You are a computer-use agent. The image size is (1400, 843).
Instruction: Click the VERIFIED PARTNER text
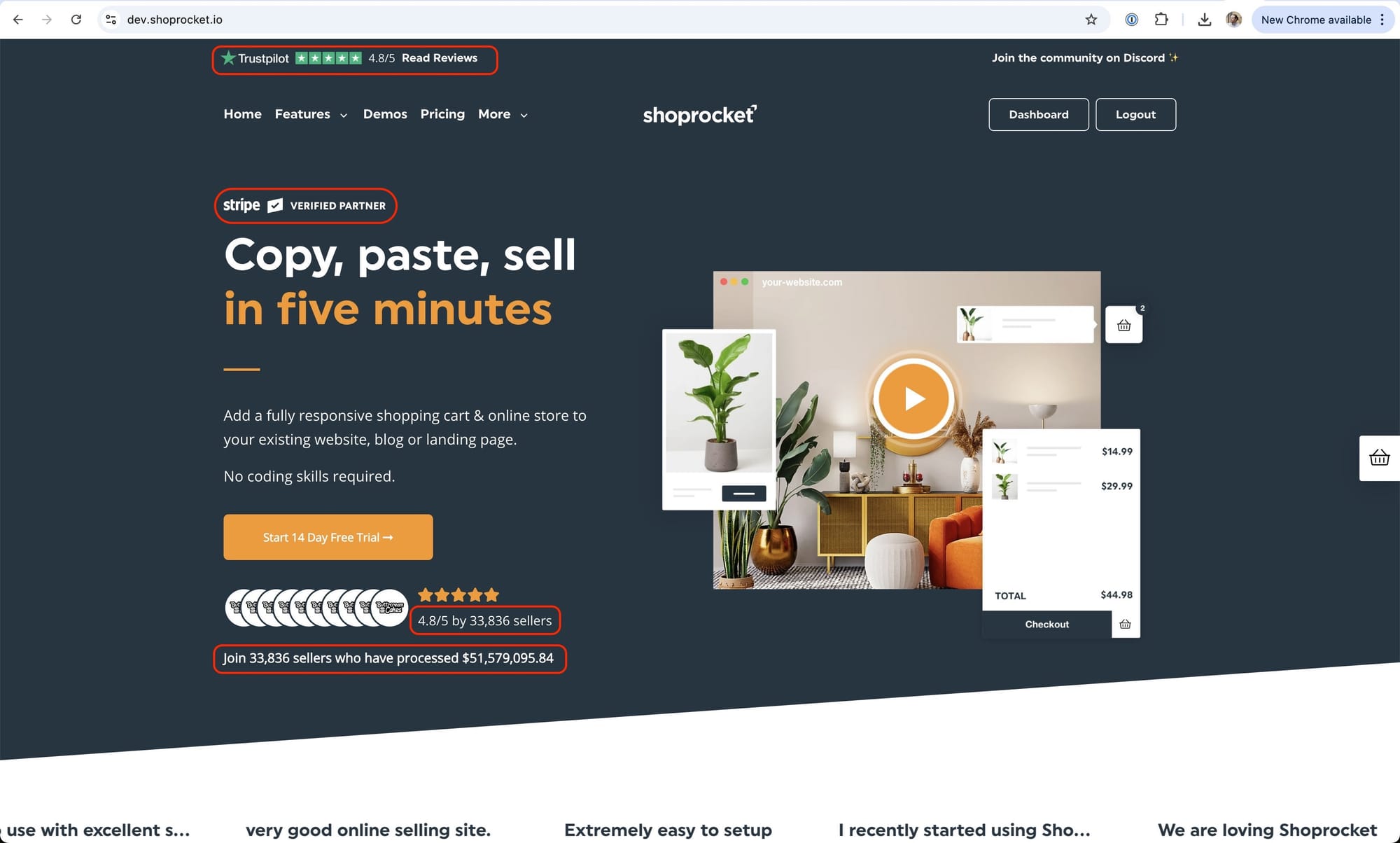pyautogui.click(x=338, y=206)
